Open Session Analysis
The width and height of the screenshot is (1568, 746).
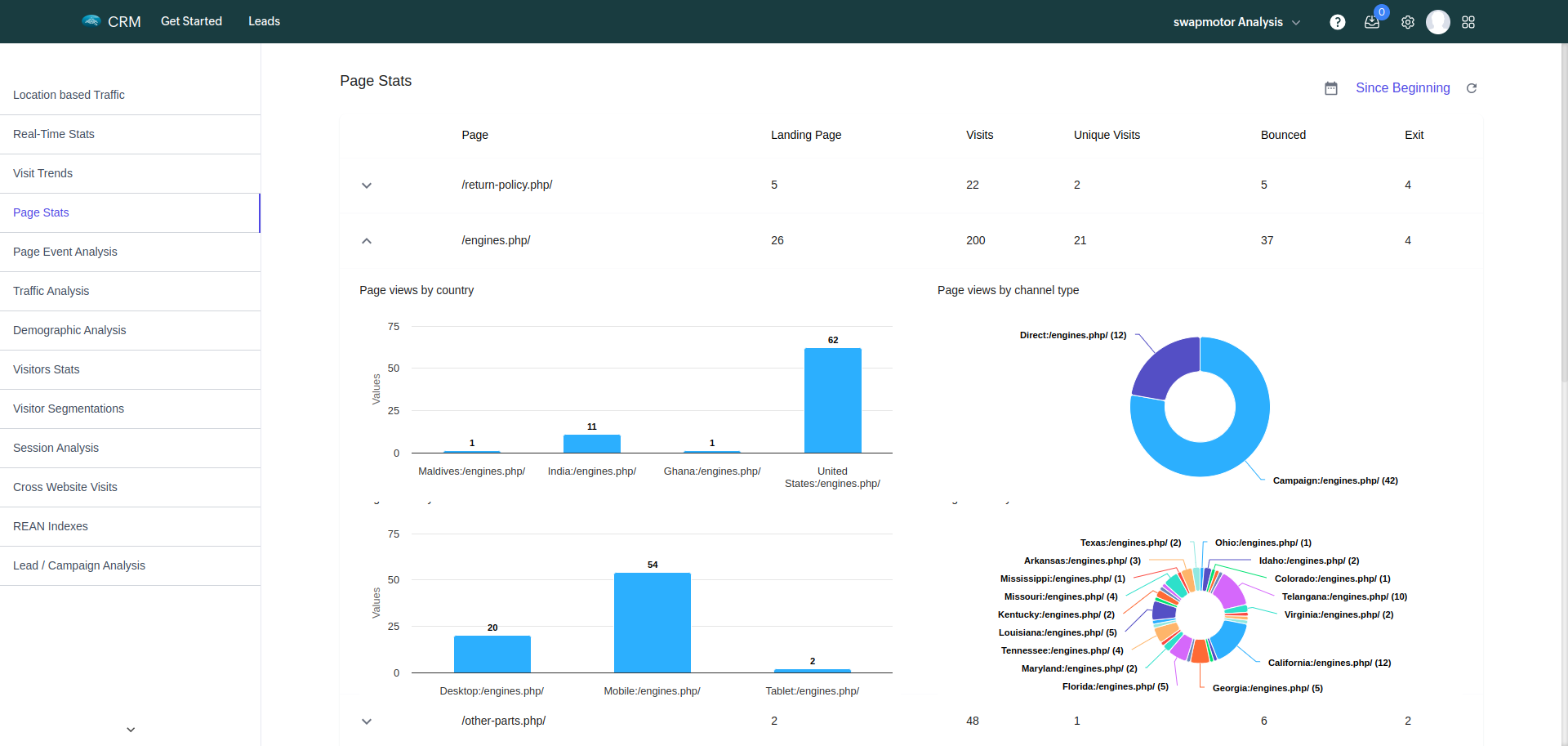click(x=130, y=448)
